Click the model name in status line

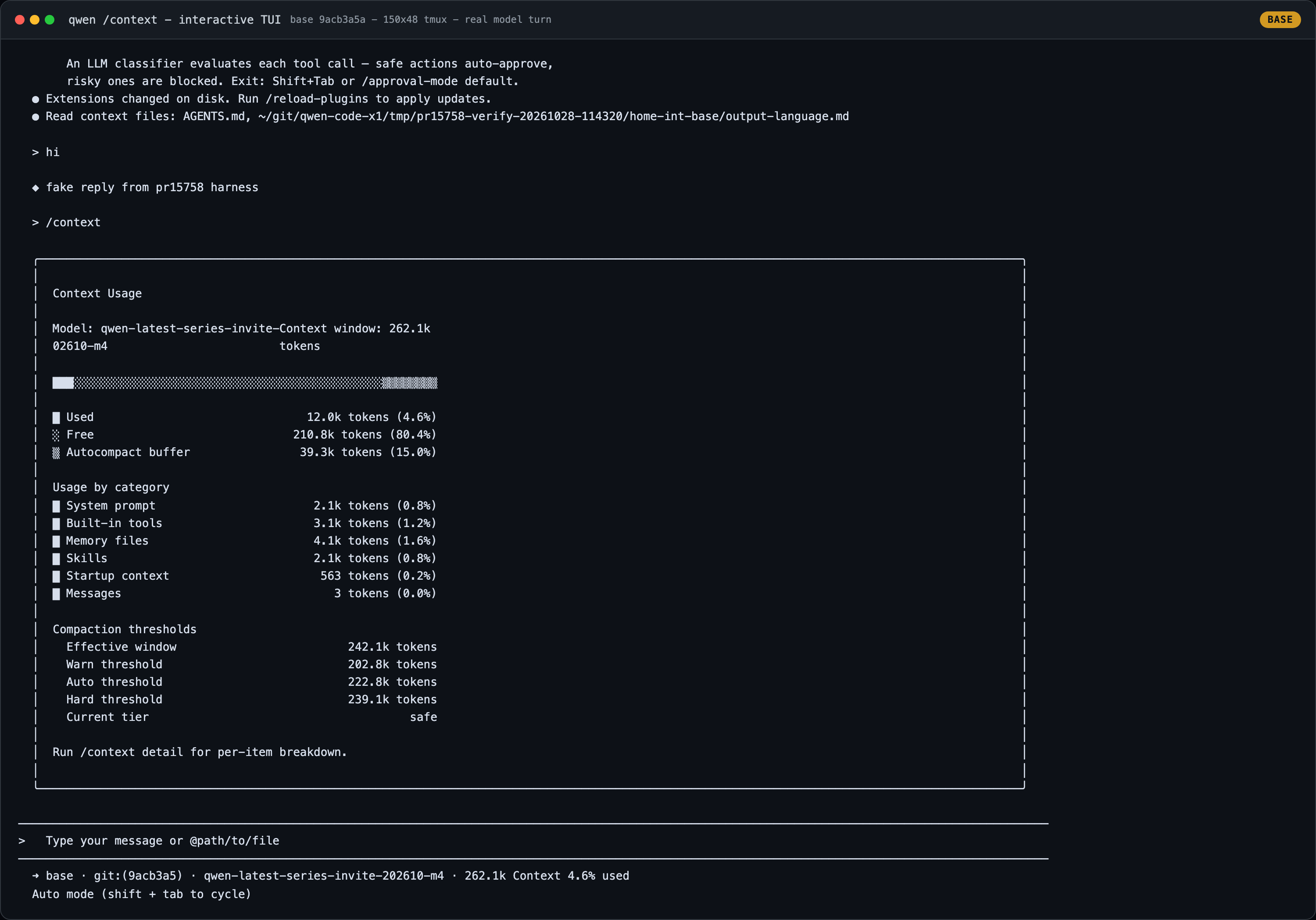[x=324, y=876]
